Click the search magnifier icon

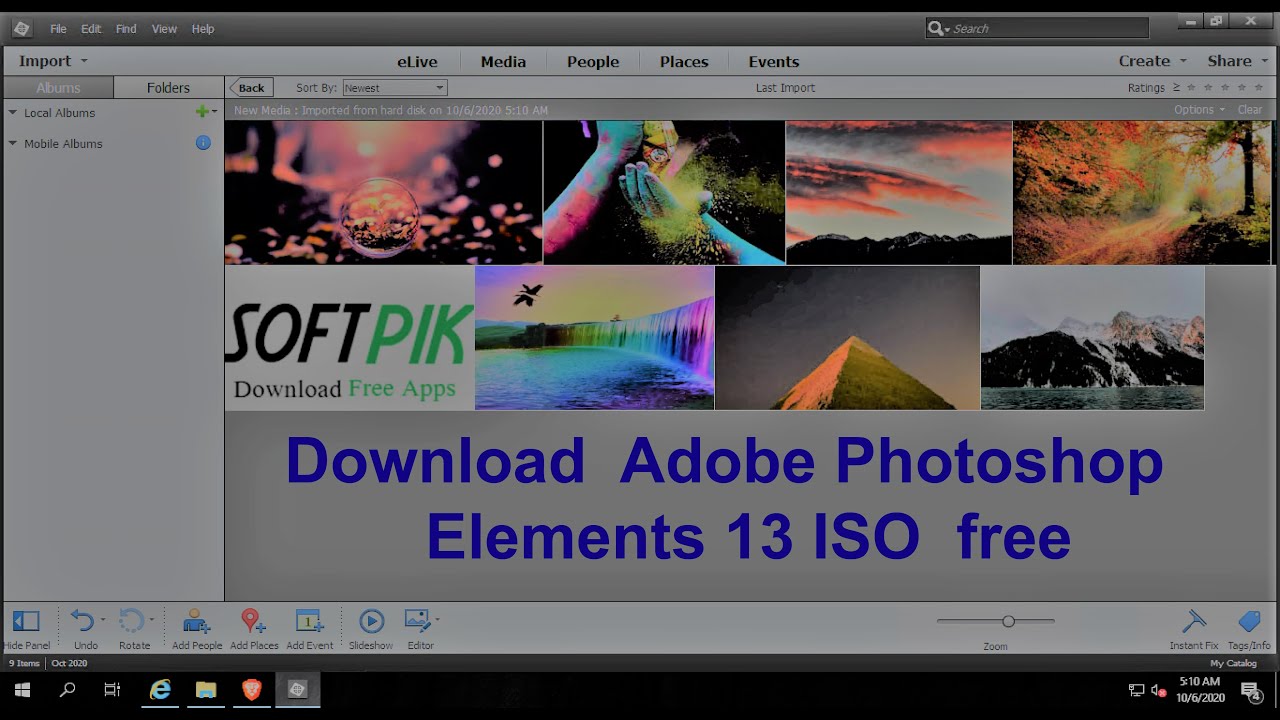pyautogui.click(x=935, y=28)
